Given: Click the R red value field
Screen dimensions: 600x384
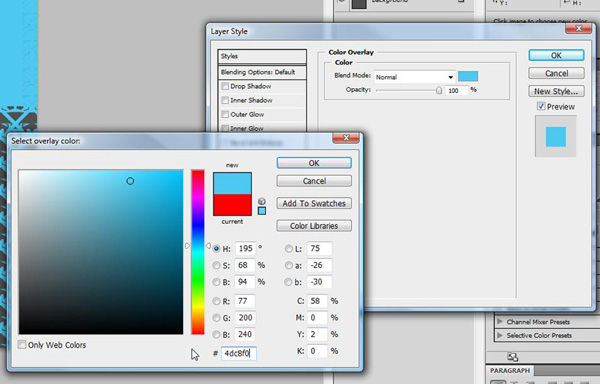Looking at the screenshot, I should pyautogui.click(x=245, y=301).
